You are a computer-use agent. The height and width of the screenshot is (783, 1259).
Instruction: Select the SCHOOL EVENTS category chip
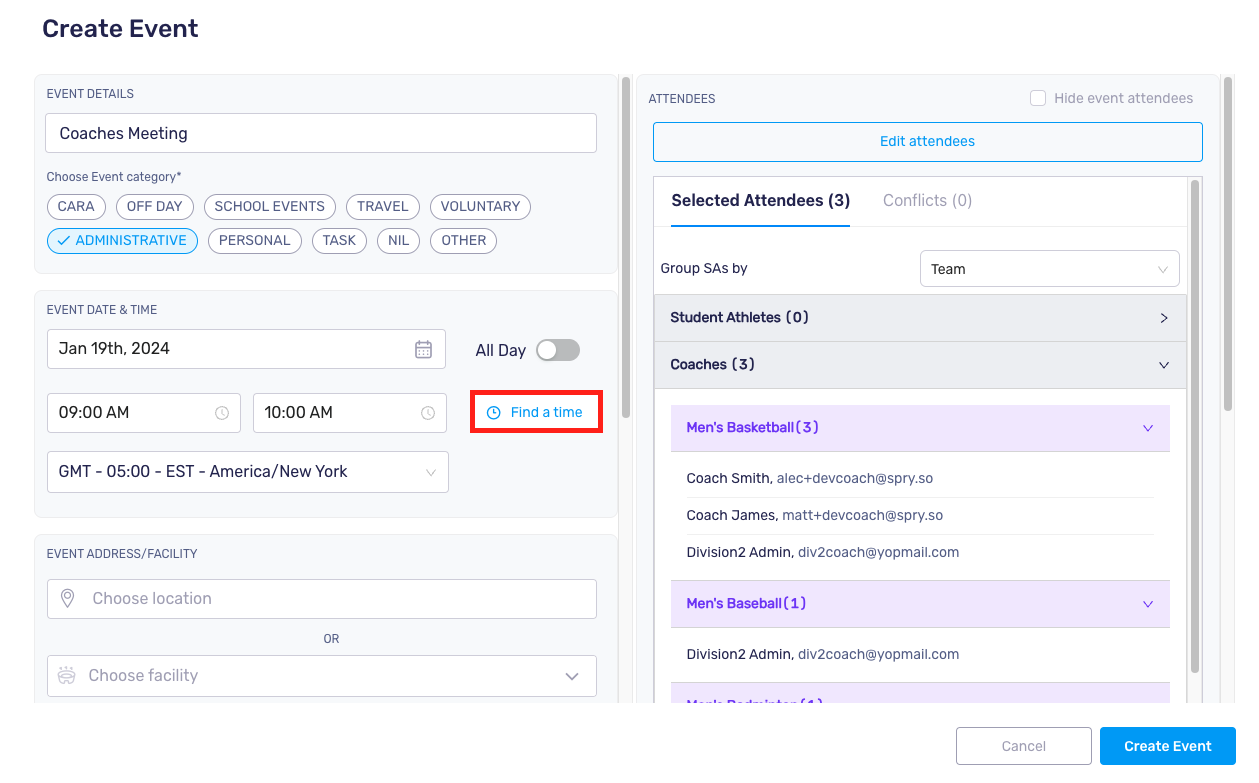(270, 206)
